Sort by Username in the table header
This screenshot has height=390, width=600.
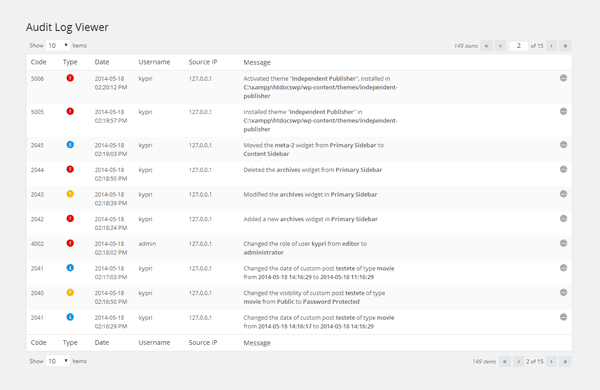pos(154,62)
